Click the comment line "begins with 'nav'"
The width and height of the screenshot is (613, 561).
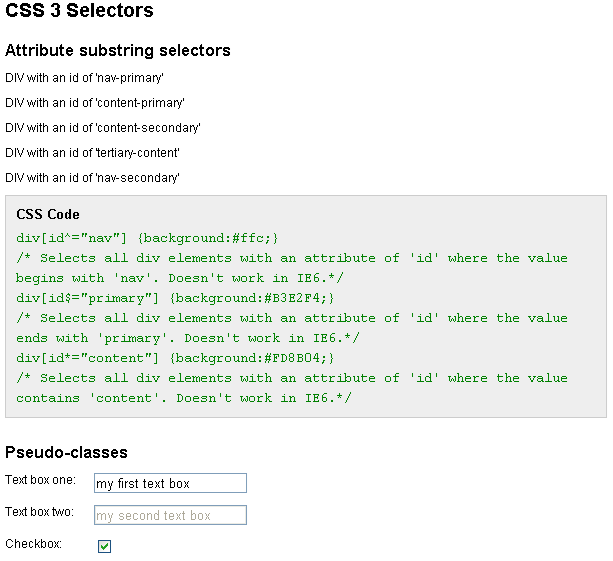point(179,278)
